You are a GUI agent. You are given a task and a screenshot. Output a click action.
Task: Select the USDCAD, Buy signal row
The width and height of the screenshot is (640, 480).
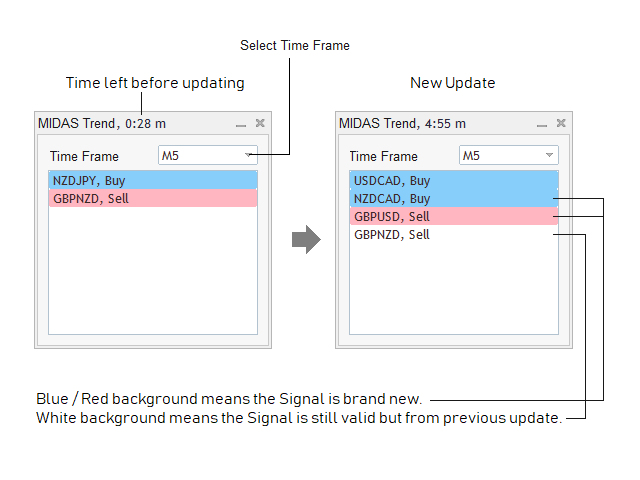tap(454, 181)
